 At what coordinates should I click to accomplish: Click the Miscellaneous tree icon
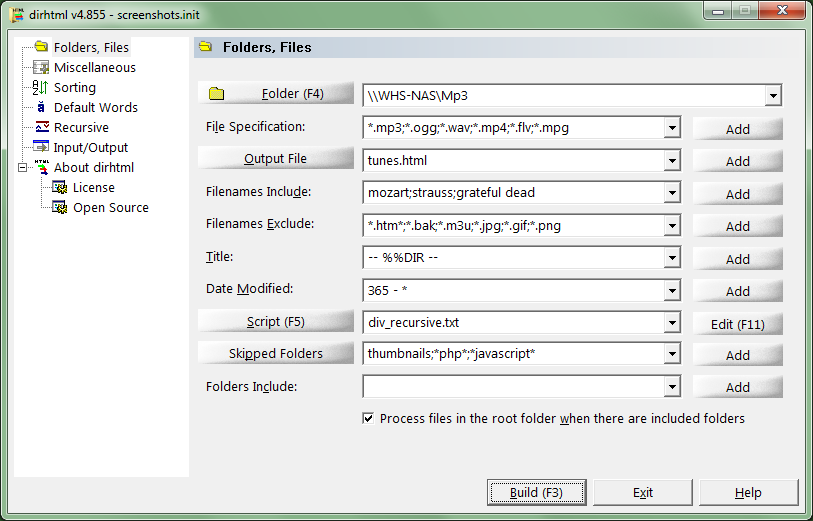(41, 67)
